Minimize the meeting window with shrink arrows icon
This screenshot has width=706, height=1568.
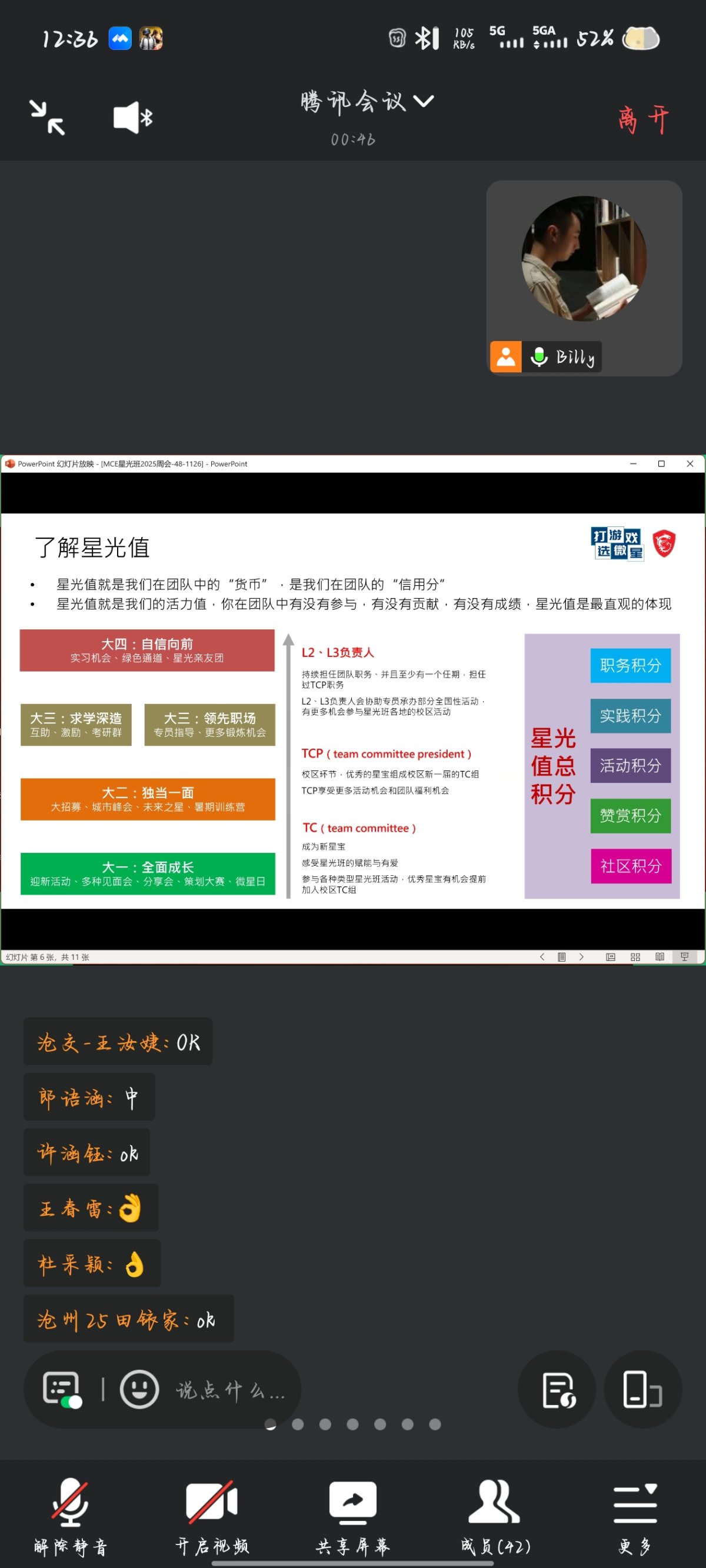click(x=47, y=118)
